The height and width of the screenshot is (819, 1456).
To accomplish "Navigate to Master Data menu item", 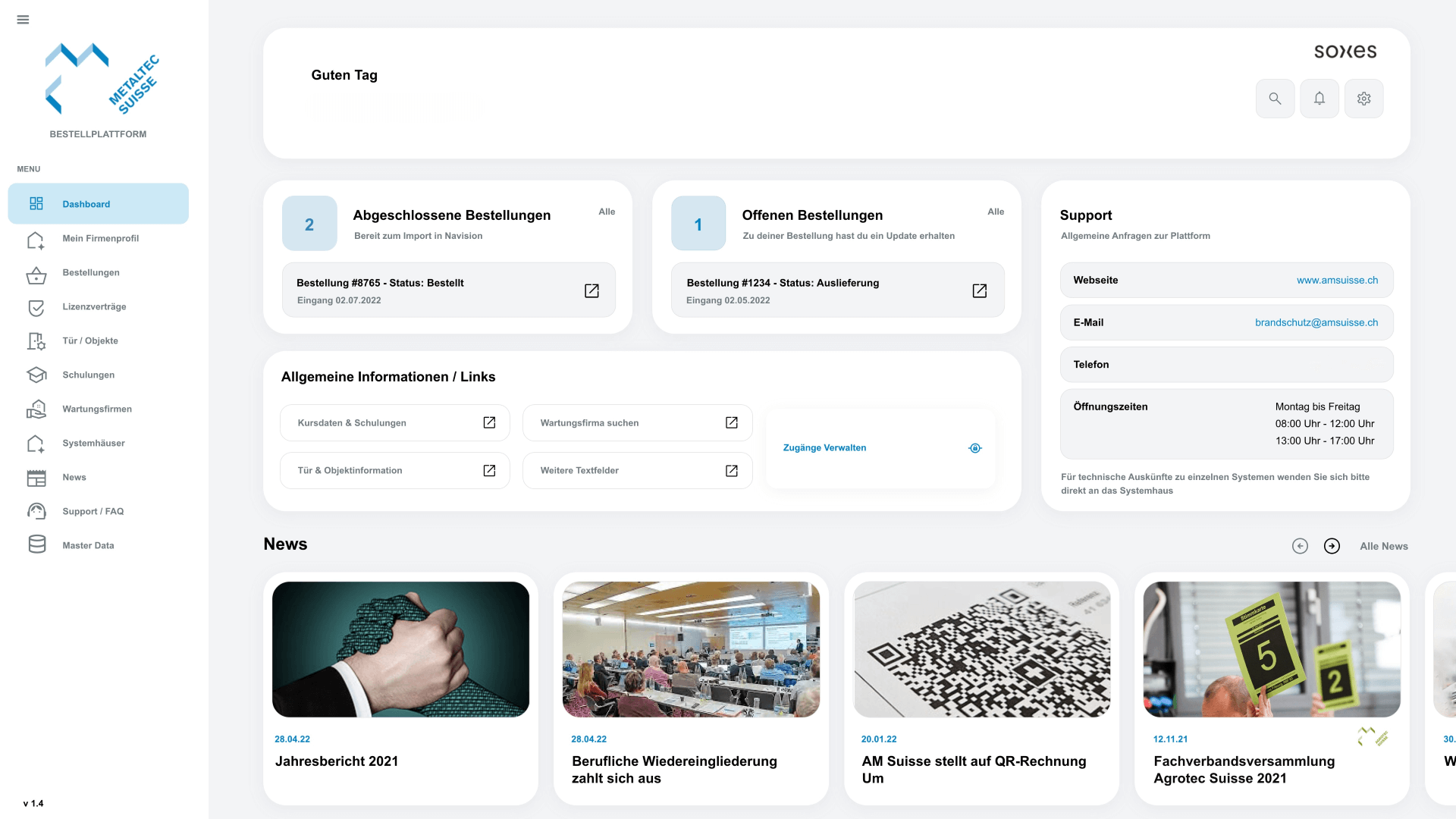I will click(x=88, y=545).
